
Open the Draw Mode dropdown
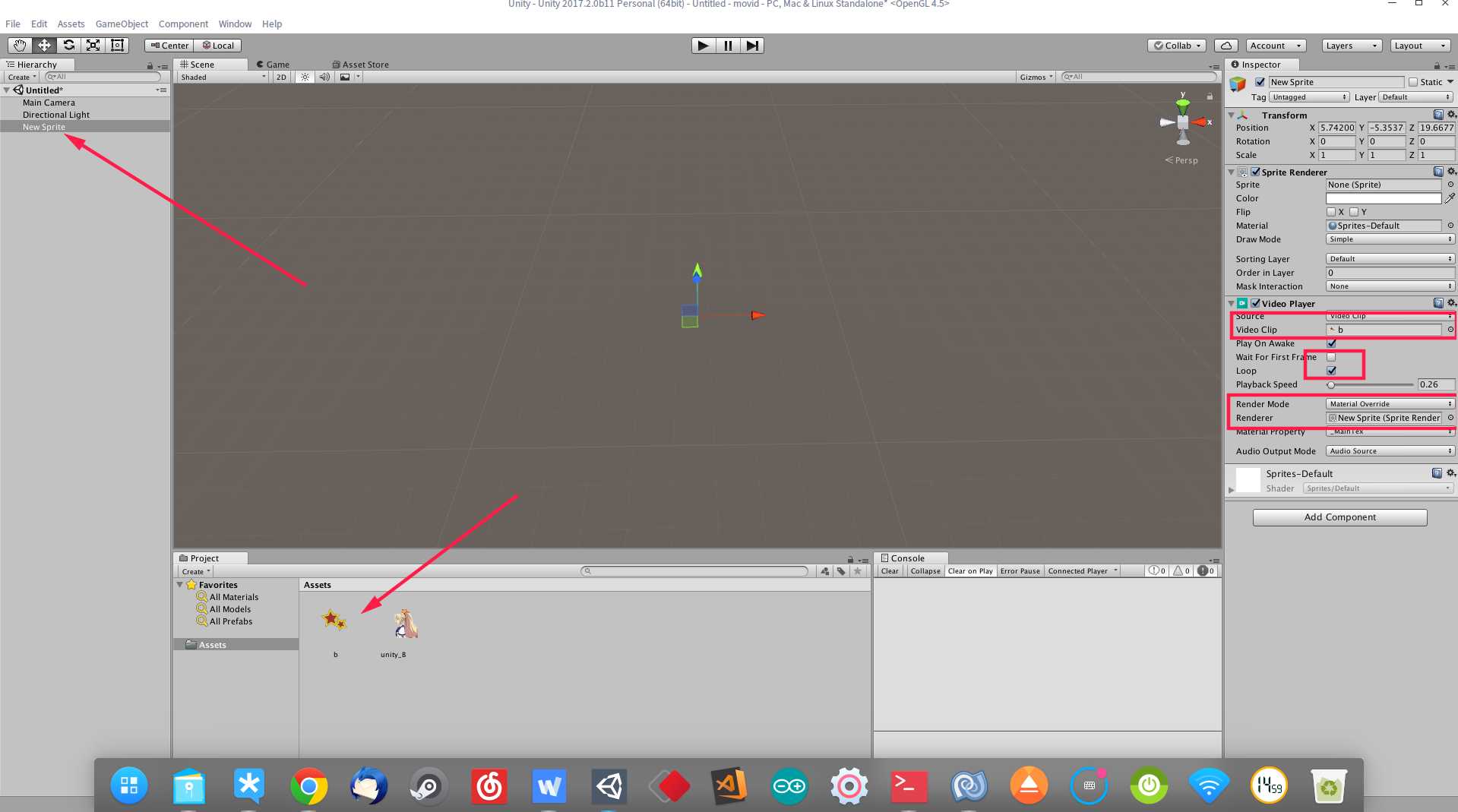[x=1390, y=239]
